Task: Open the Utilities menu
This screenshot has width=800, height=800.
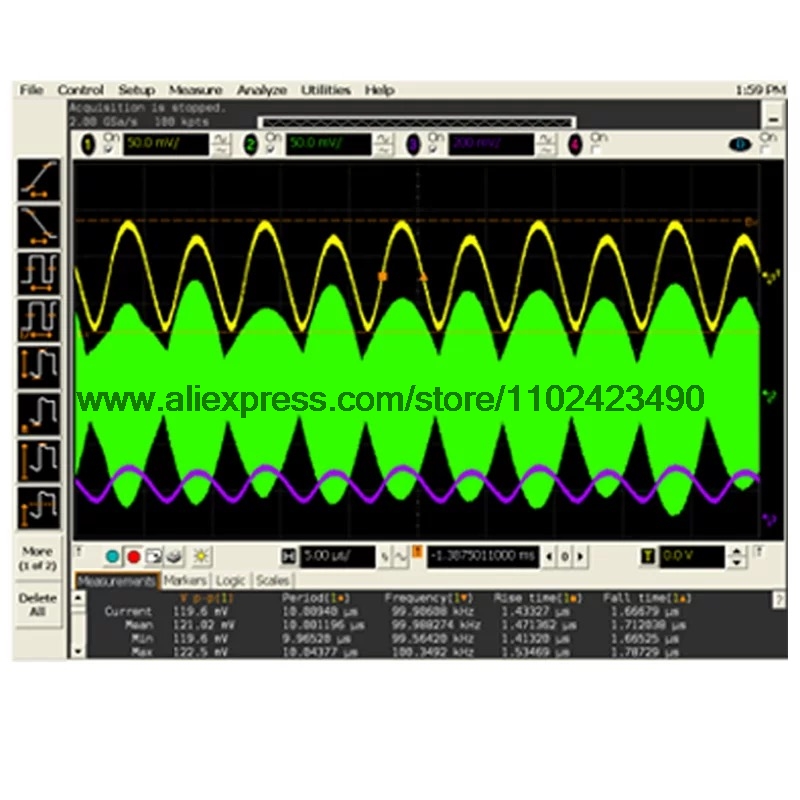Action: [326, 90]
